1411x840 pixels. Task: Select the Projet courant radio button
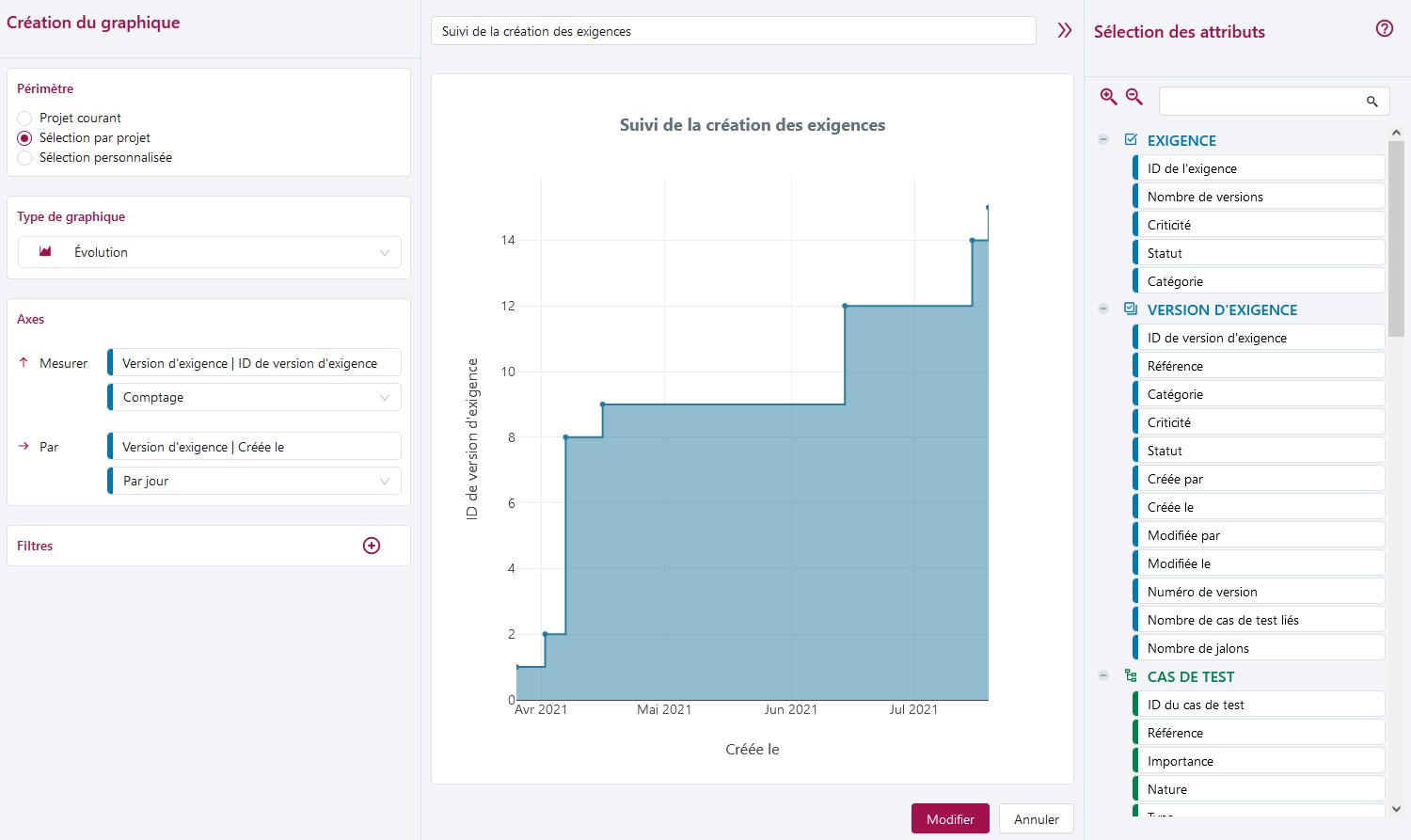coord(25,119)
